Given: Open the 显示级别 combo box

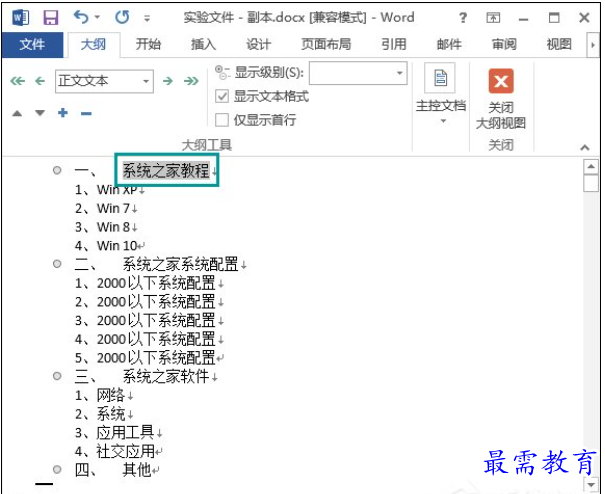Looking at the screenshot, I should click(358, 73).
